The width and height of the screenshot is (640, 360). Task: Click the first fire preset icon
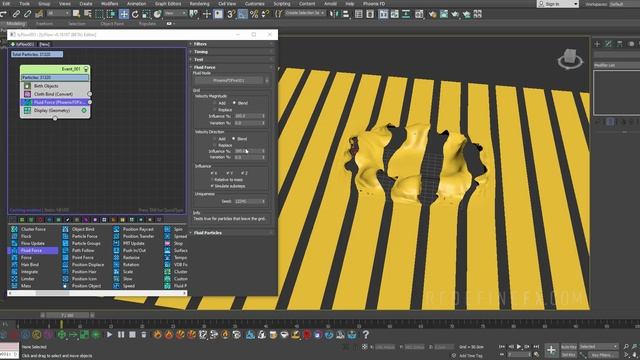click(x=157, y=335)
